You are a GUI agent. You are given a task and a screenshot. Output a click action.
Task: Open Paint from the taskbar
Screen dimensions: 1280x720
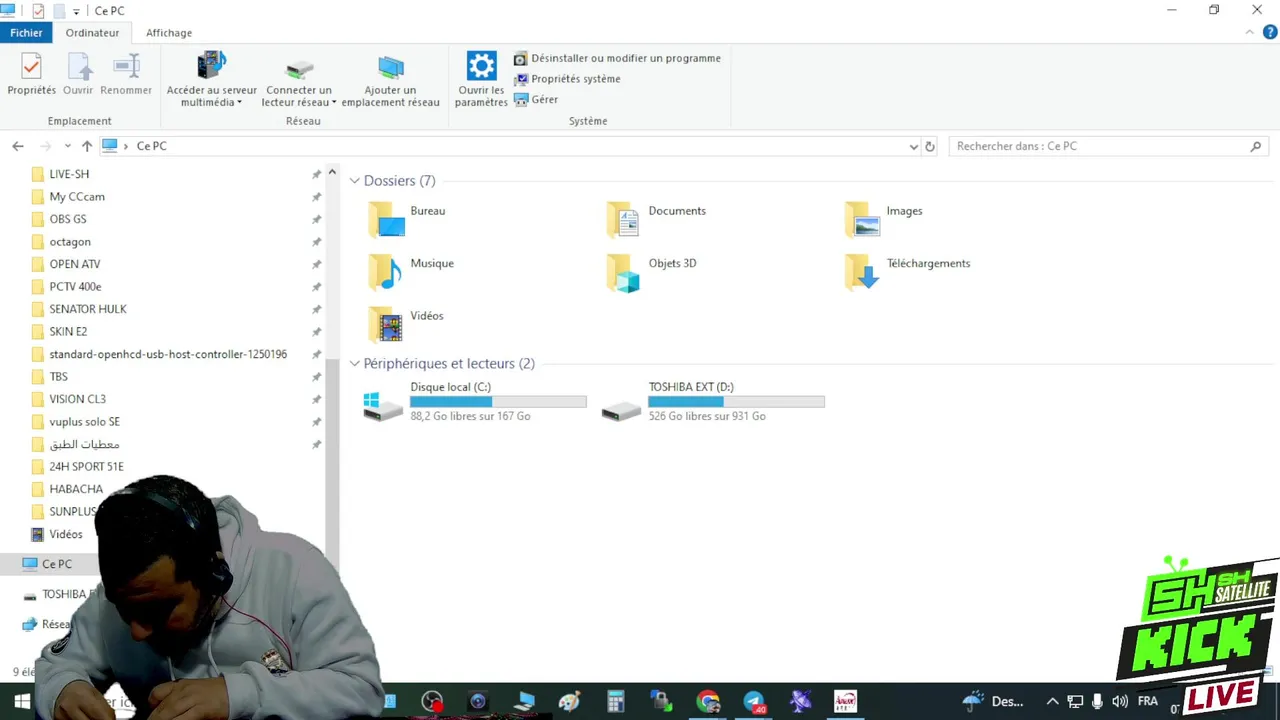coord(570,701)
